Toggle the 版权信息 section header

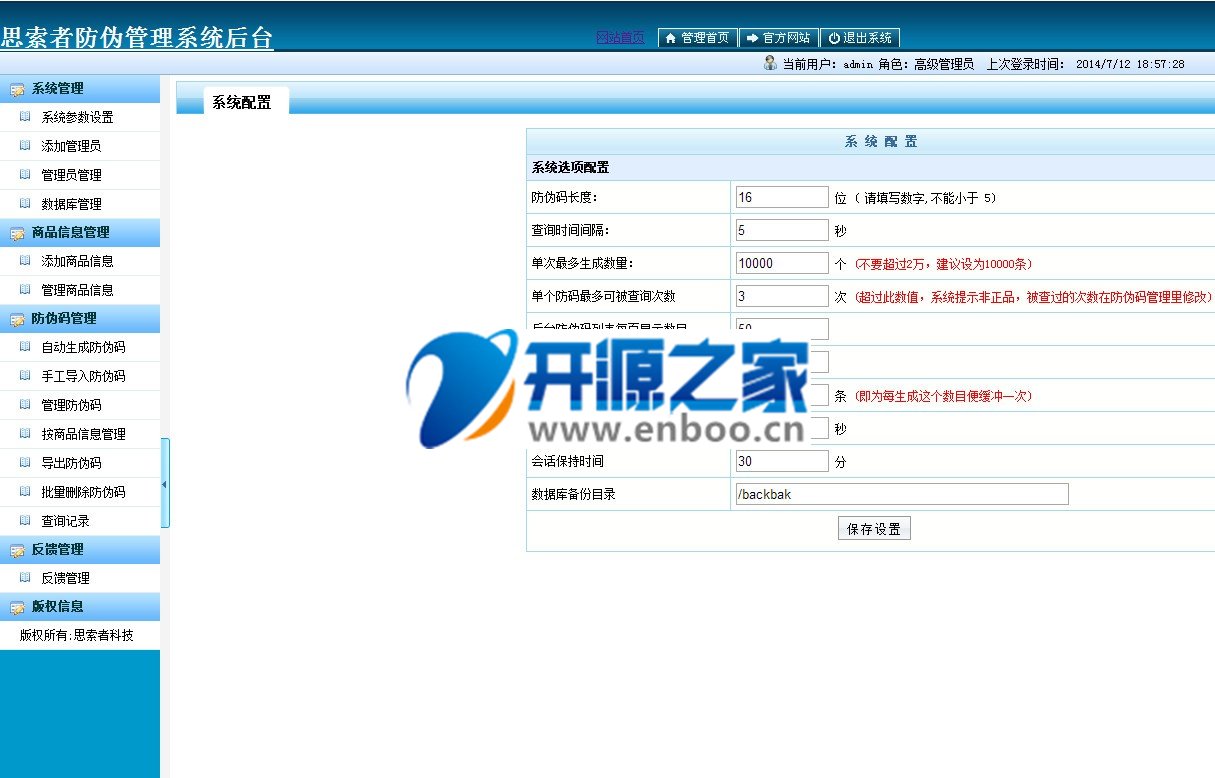(80, 606)
